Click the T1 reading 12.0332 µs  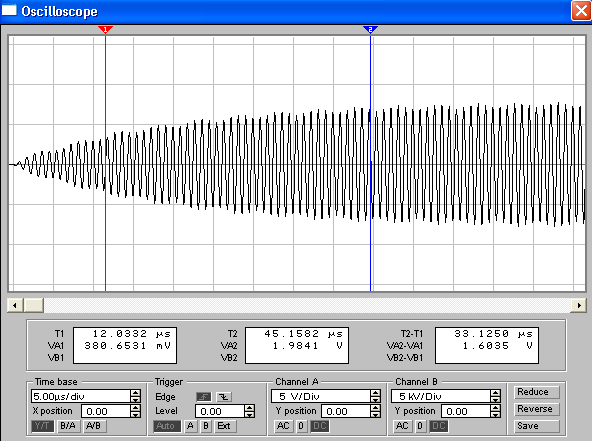pos(132,334)
